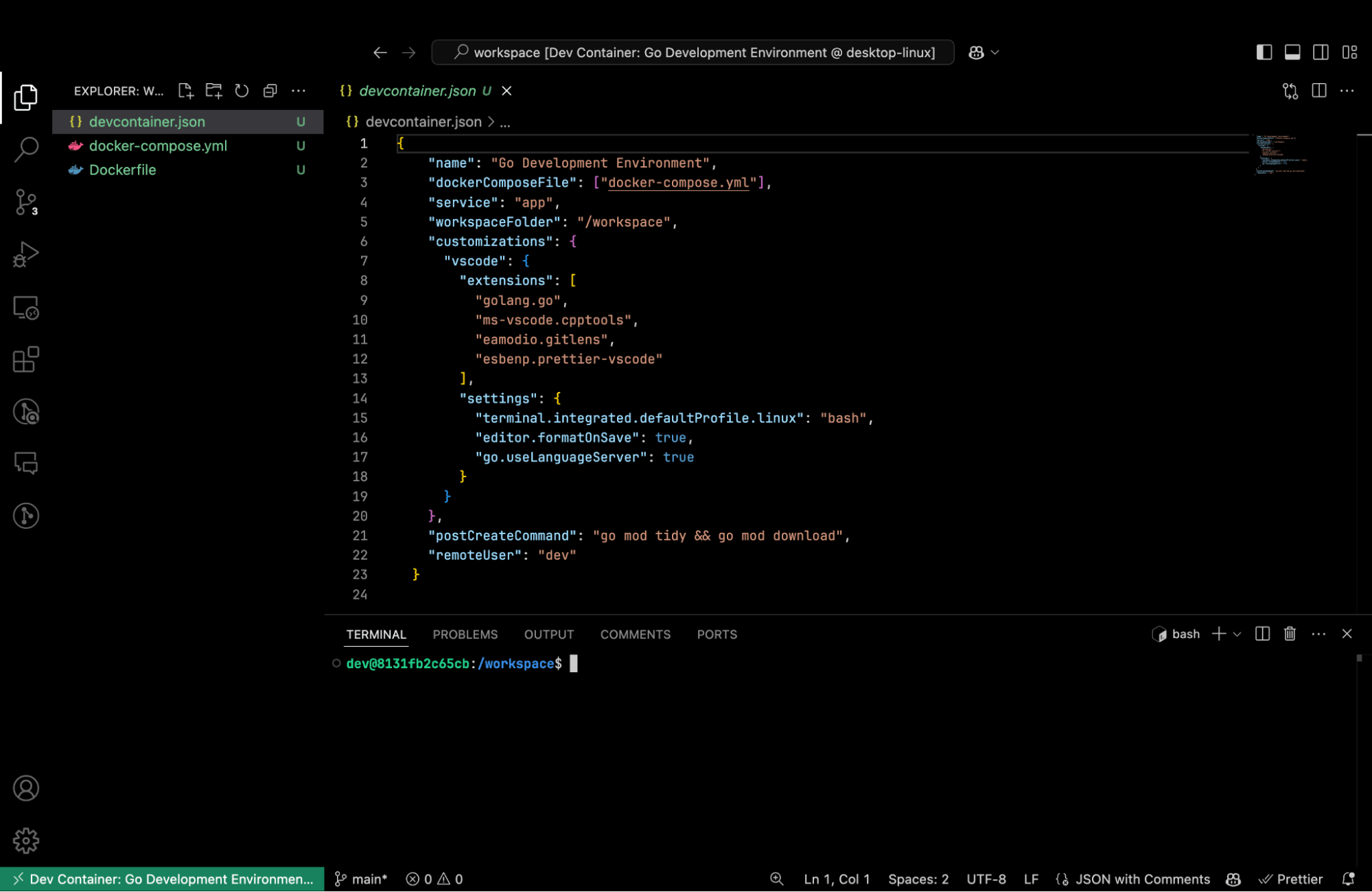Open the Comments chat icon in activity bar
The width and height of the screenshot is (1372, 892).
26,464
